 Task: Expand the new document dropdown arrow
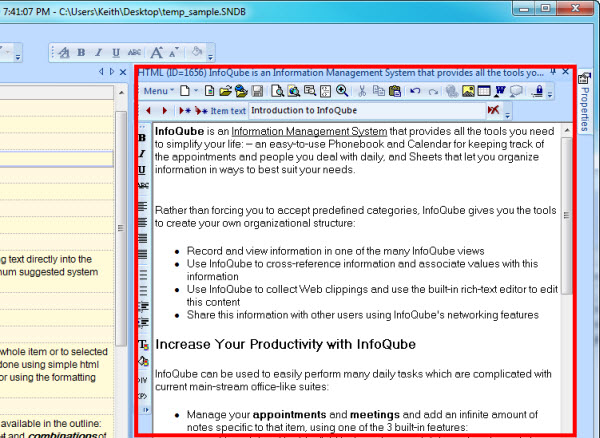(196, 91)
